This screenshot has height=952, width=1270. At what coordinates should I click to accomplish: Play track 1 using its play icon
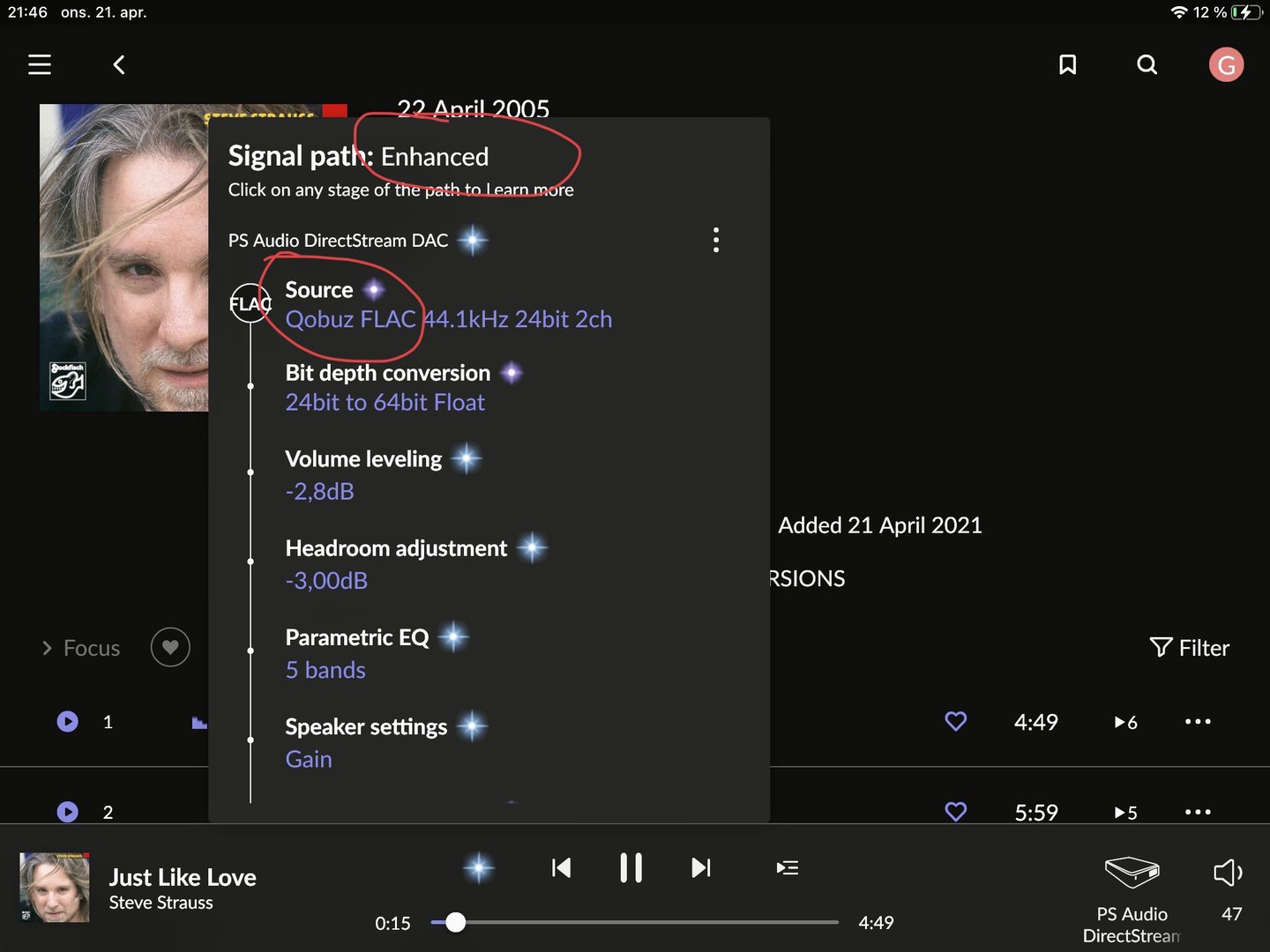click(x=67, y=722)
